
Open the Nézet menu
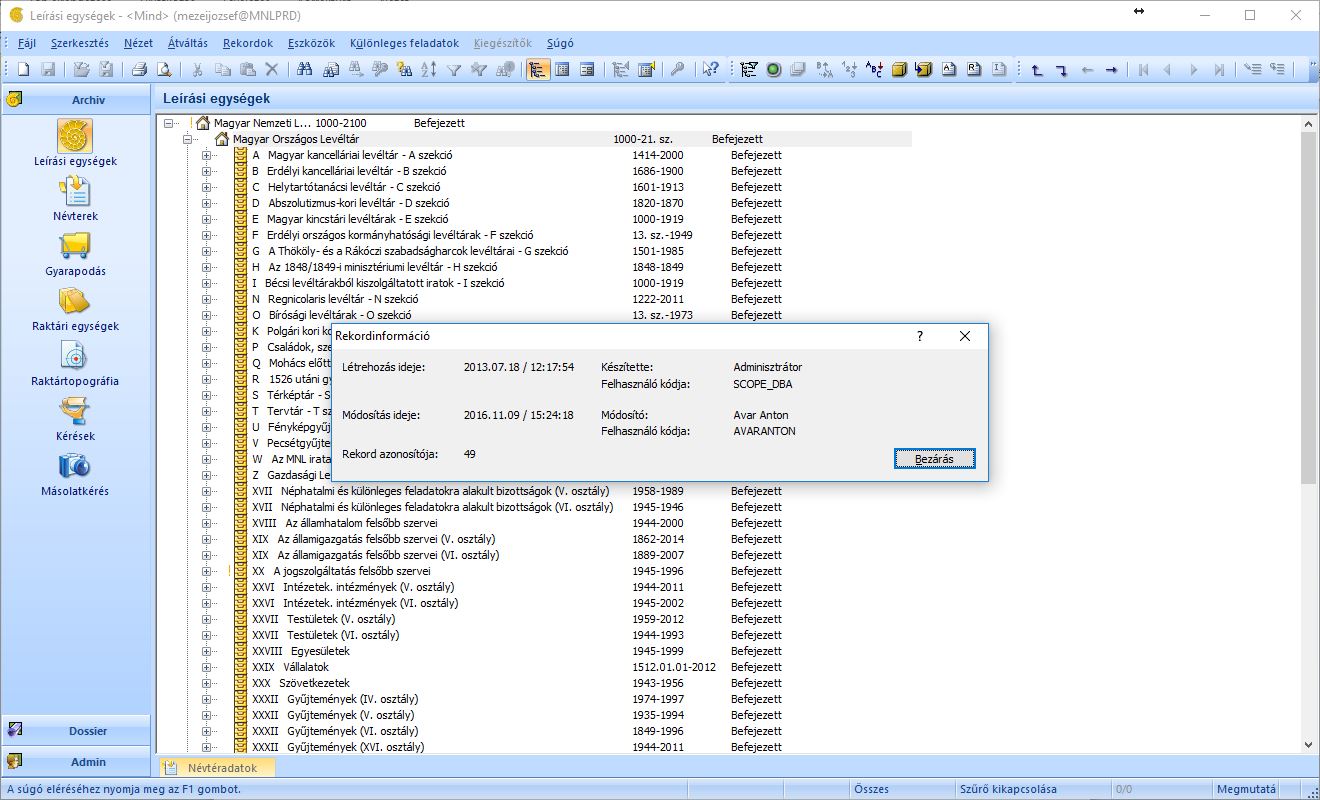[139, 43]
